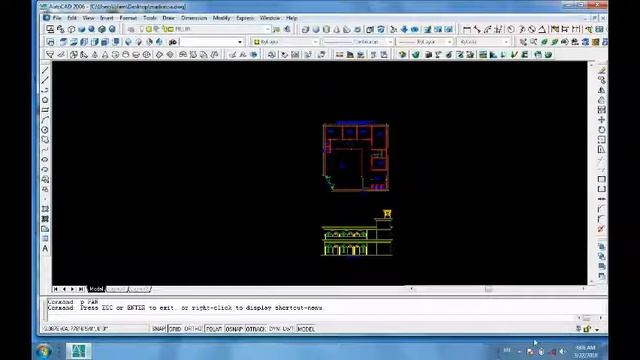
Task: Open the Continuous linetype dropdown
Action: (x=390, y=42)
